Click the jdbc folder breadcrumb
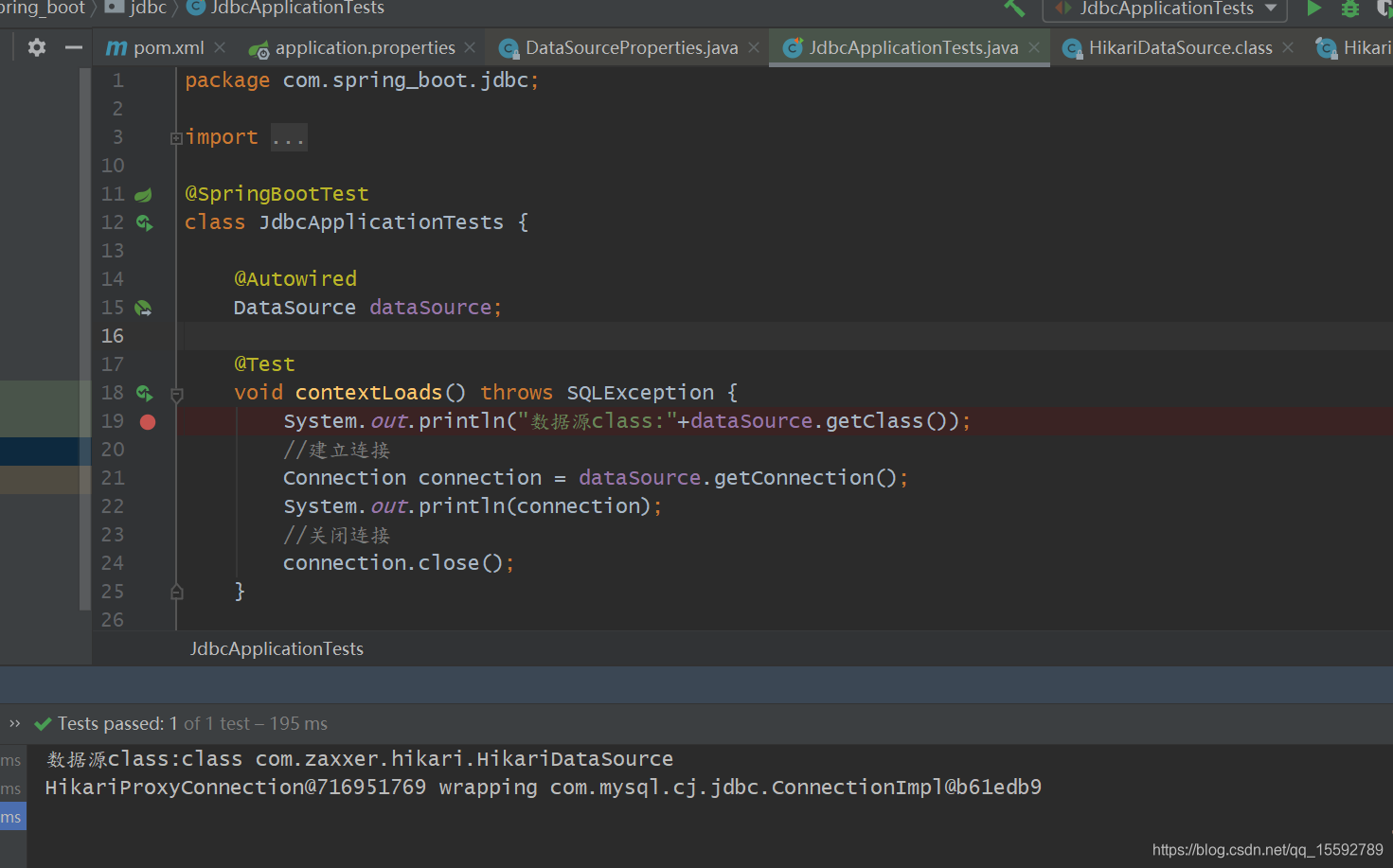This screenshot has width=1393, height=868. point(137,9)
